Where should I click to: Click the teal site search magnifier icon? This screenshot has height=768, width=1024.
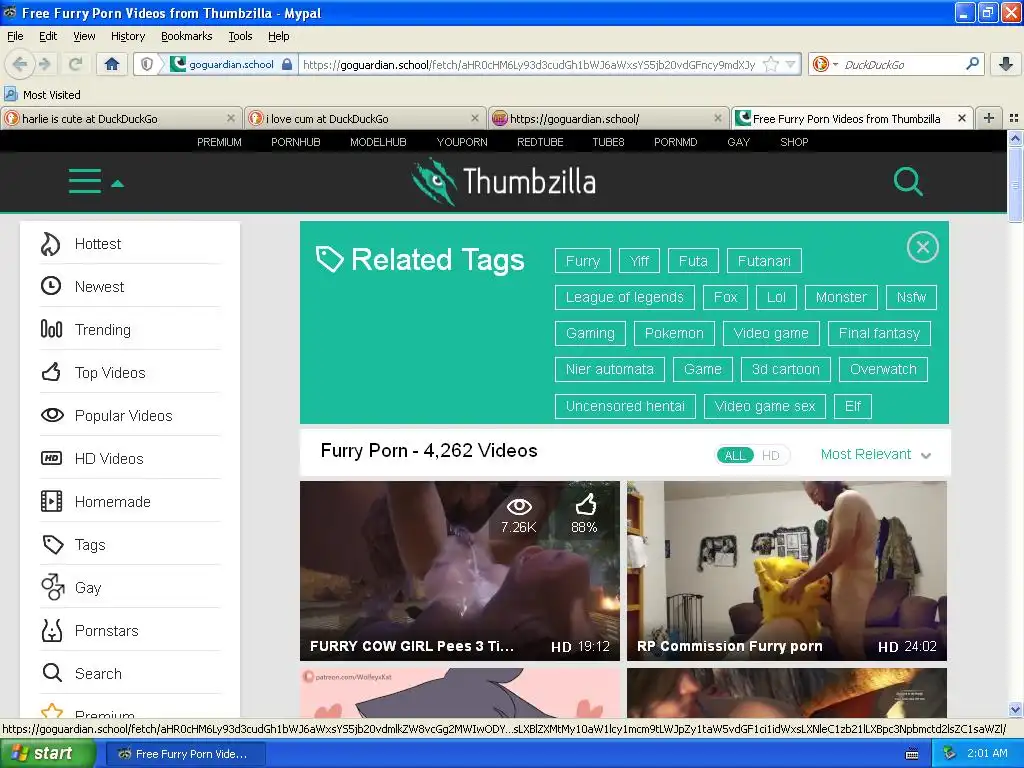pos(908,182)
